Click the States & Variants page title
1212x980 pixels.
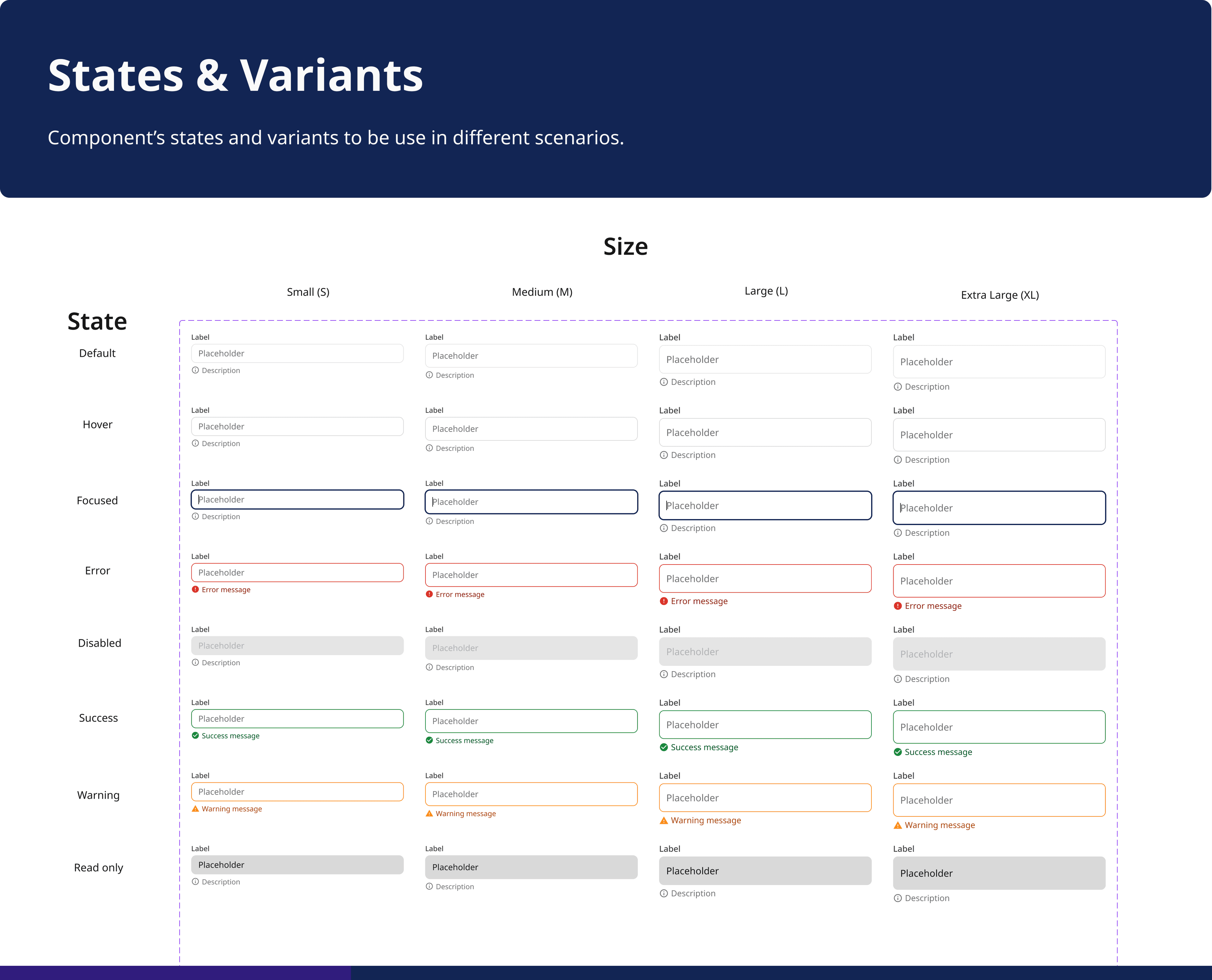coord(235,76)
